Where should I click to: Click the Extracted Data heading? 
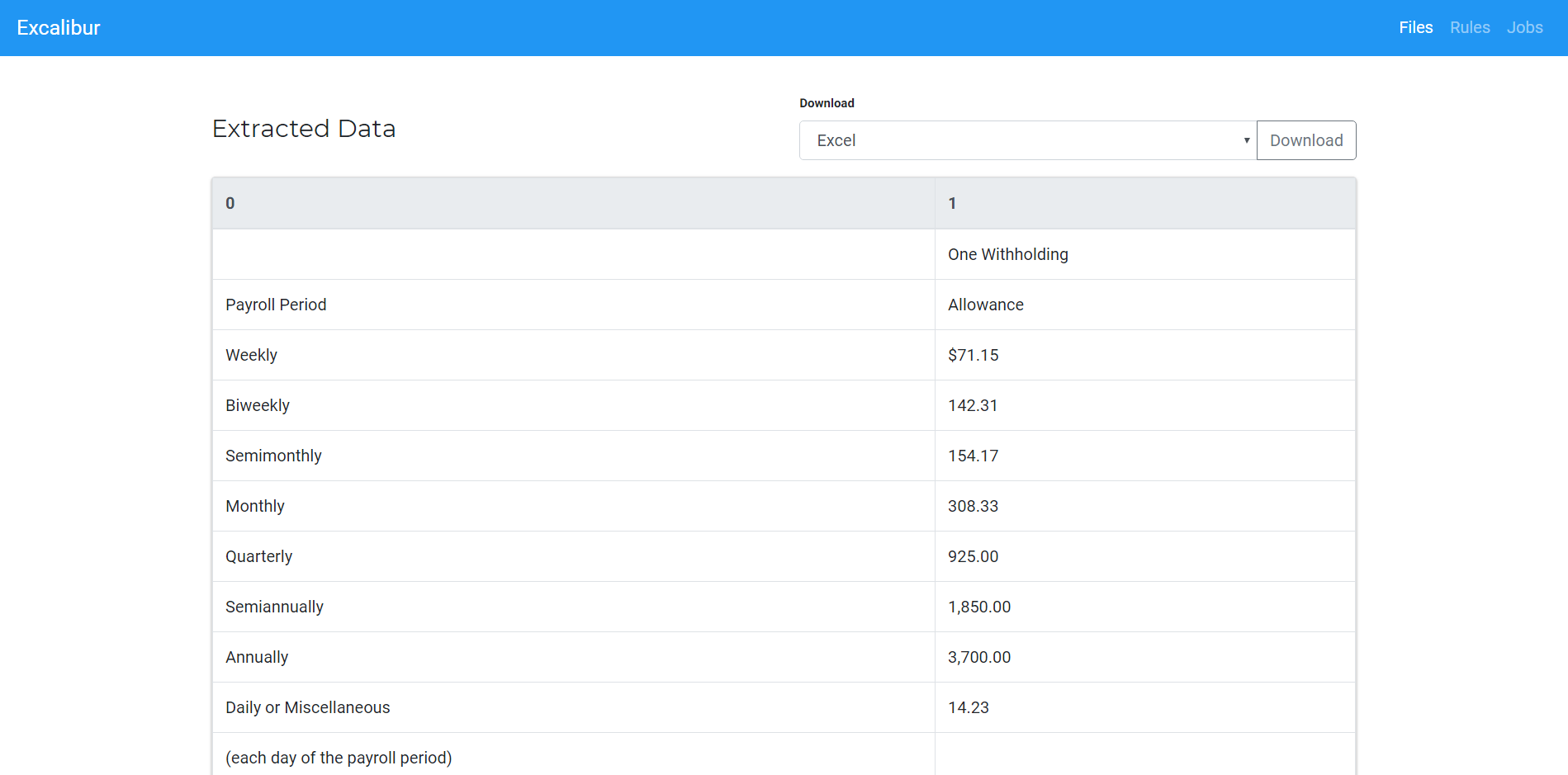(304, 129)
